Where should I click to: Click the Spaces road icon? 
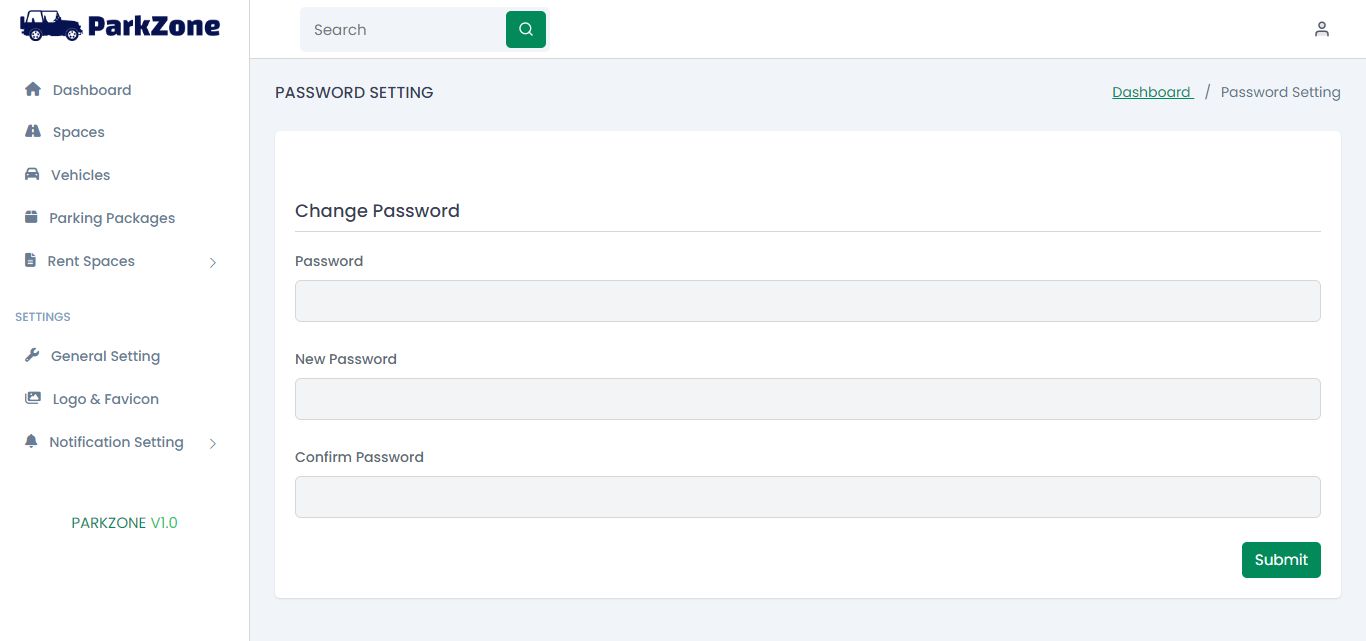coord(32,132)
